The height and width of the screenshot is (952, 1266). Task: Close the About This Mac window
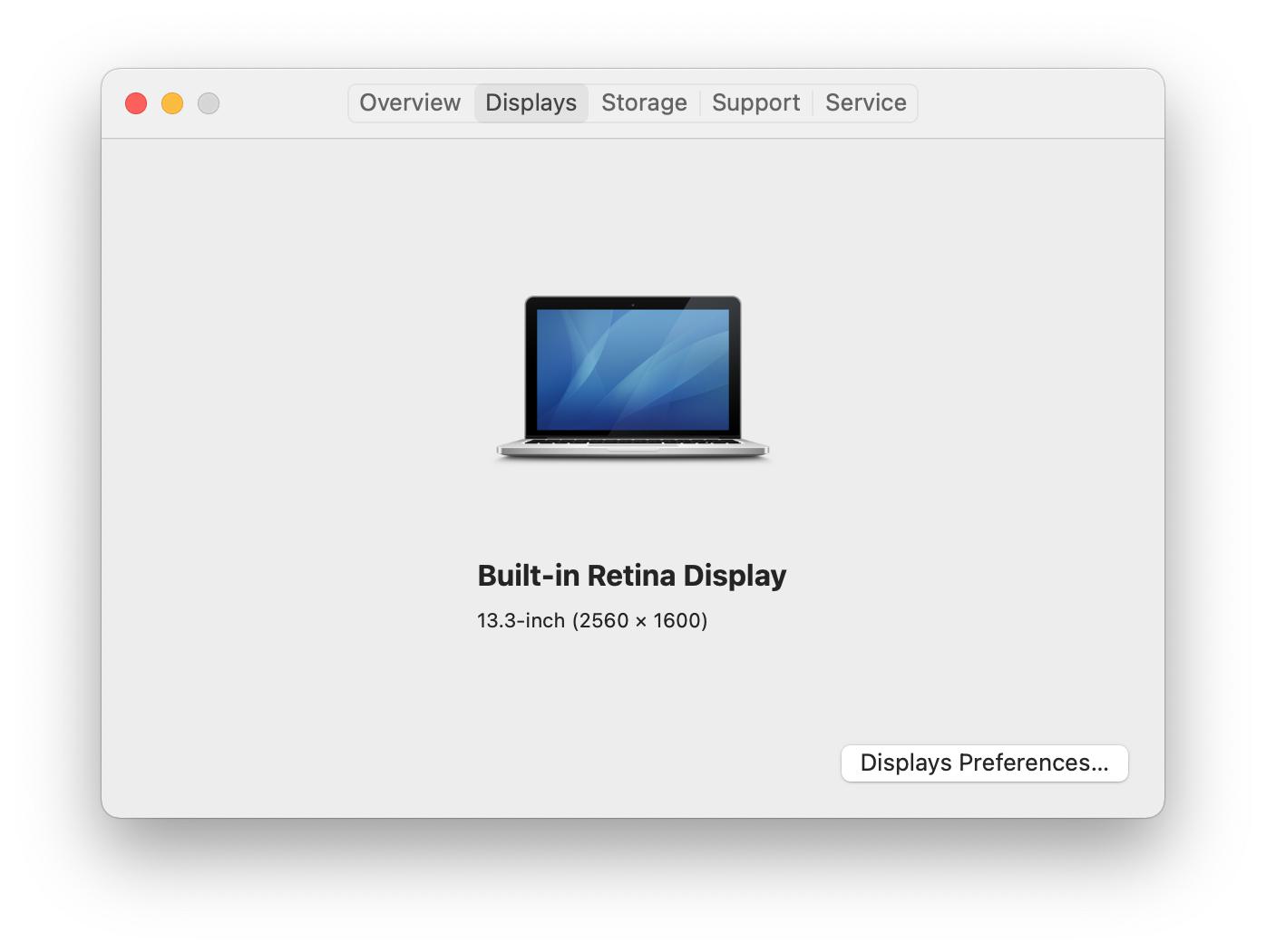click(136, 103)
